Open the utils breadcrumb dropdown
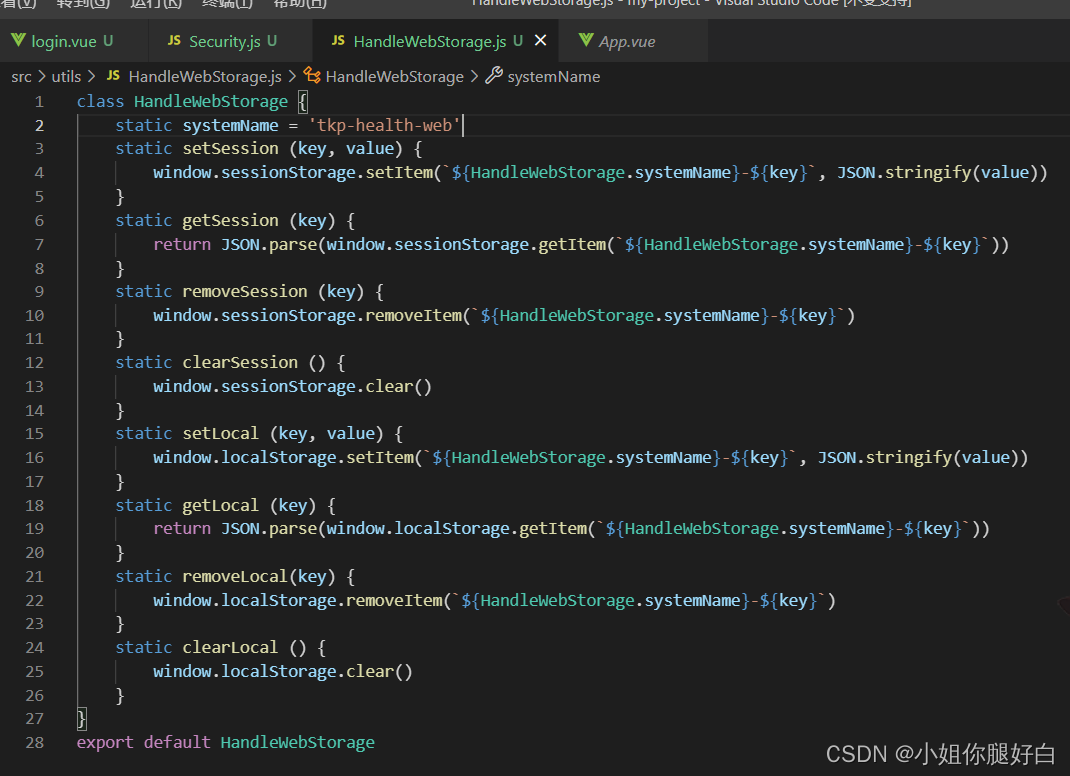Image resolution: width=1070 pixels, height=776 pixels. tap(66, 76)
